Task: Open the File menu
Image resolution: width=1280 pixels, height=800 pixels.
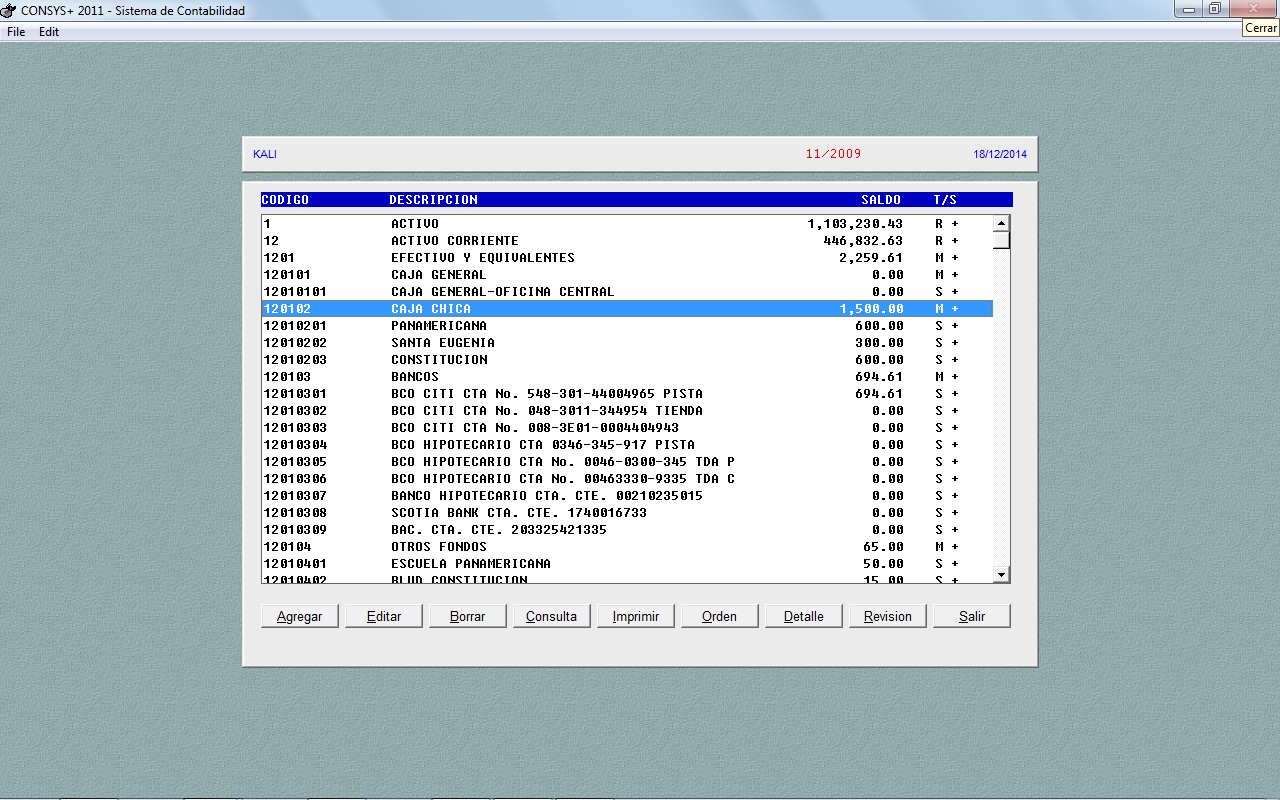Action: pyautogui.click(x=16, y=32)
